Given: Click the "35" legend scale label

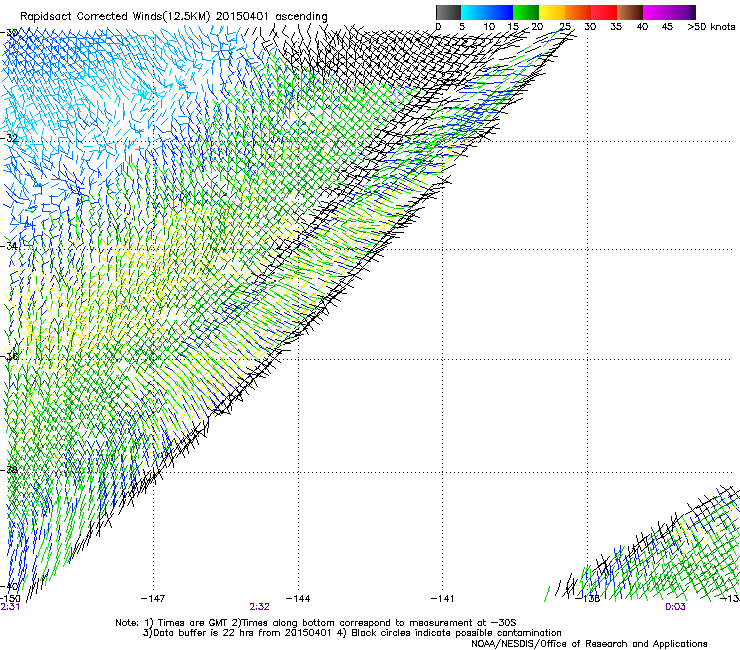Looking at the screenshot, I should [x=616, y=27].
